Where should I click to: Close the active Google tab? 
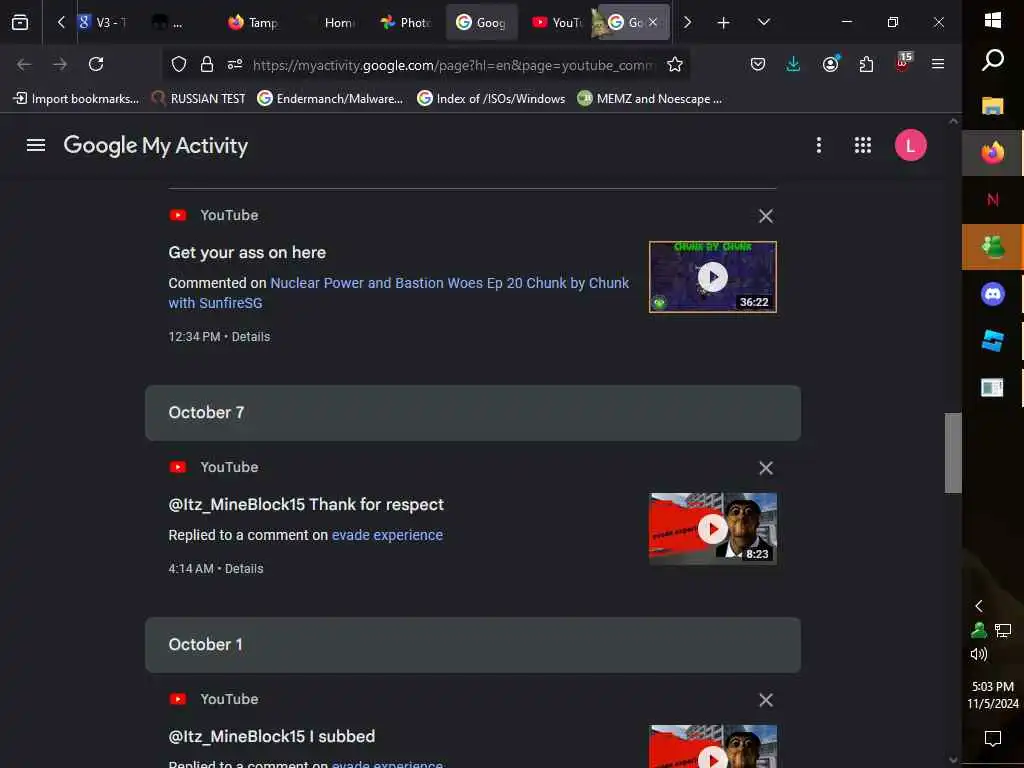click(x=652, y=22)
